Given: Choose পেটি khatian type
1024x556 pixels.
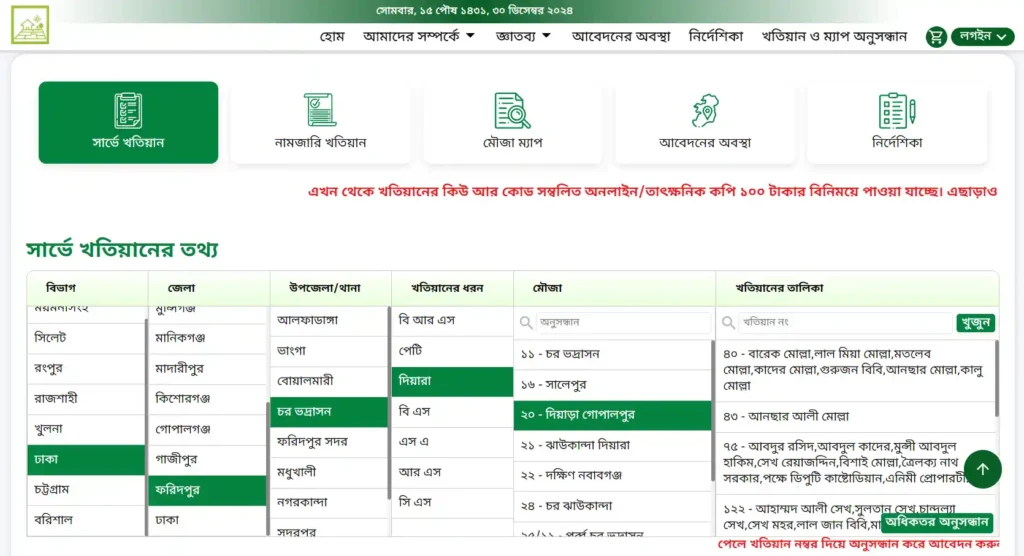Looking at the screenshot, I should tap(452, 351).
